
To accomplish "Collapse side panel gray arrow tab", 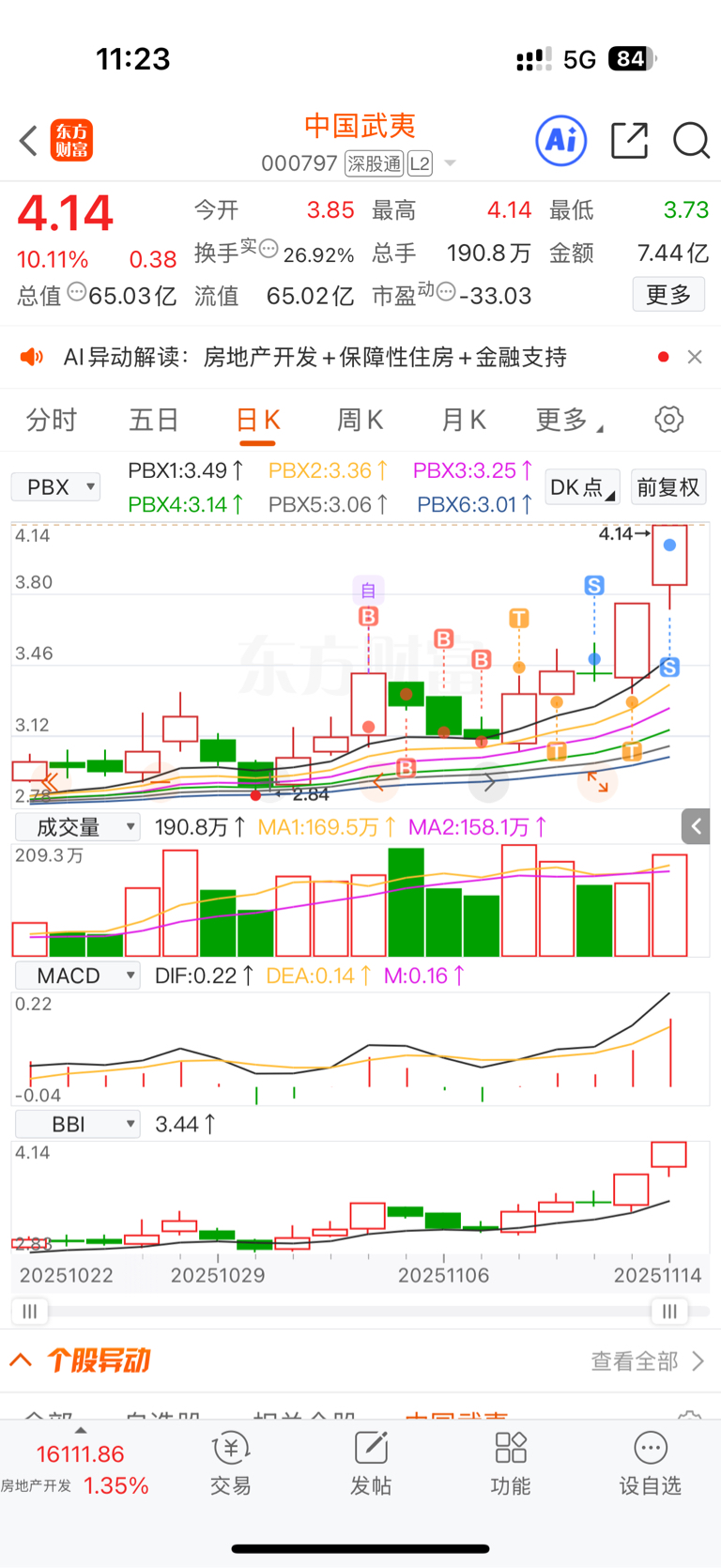I will pyautogui.click(x=696, y=826).
